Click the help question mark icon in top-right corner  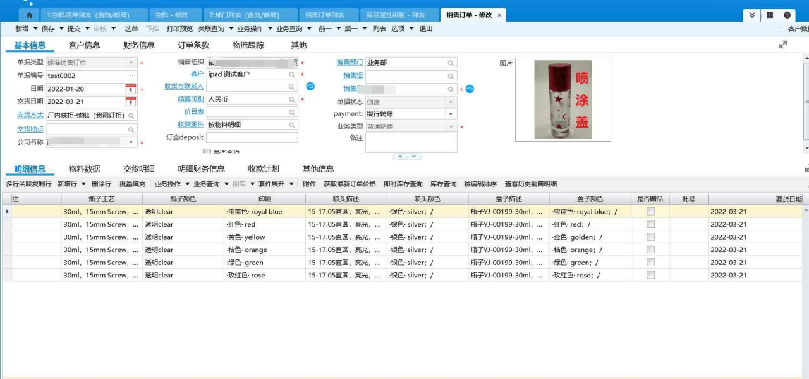pyautogui.click(x=787, y=15)
